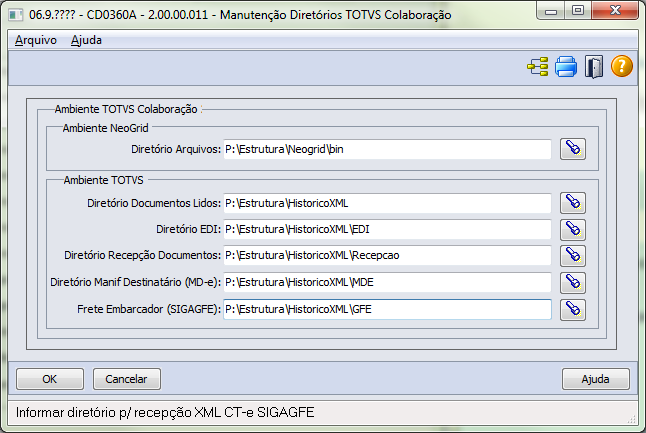The width and height of the screenshot is (646, 433).
Task: Click the window title bar text
Action: (x=240, y=15)
